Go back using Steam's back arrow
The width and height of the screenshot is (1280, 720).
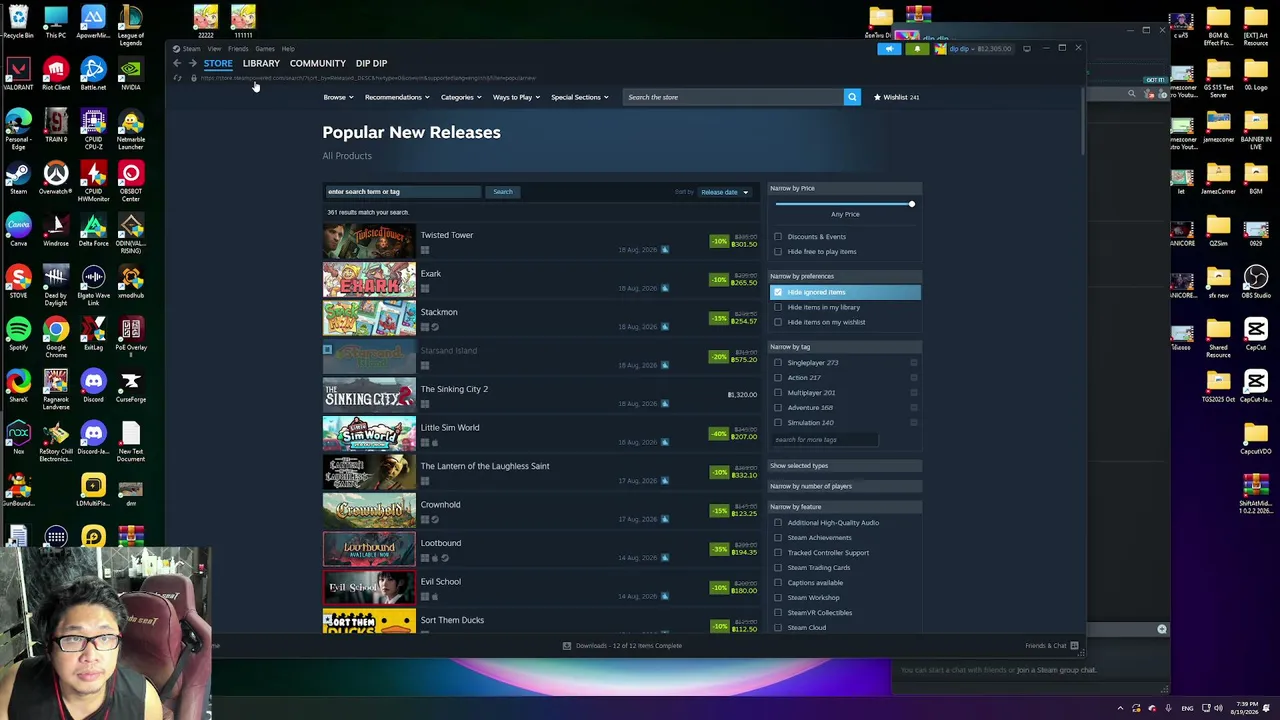(177, 63)
